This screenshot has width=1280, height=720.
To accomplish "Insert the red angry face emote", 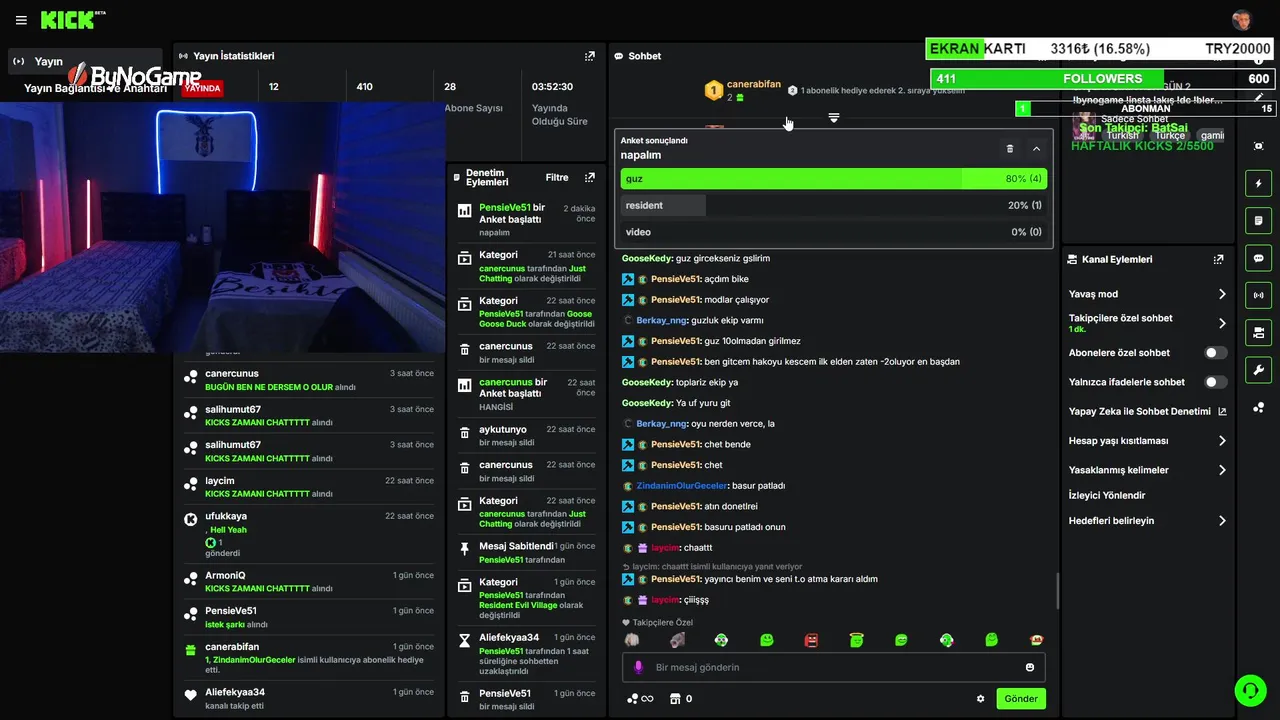I will (811, 640).
